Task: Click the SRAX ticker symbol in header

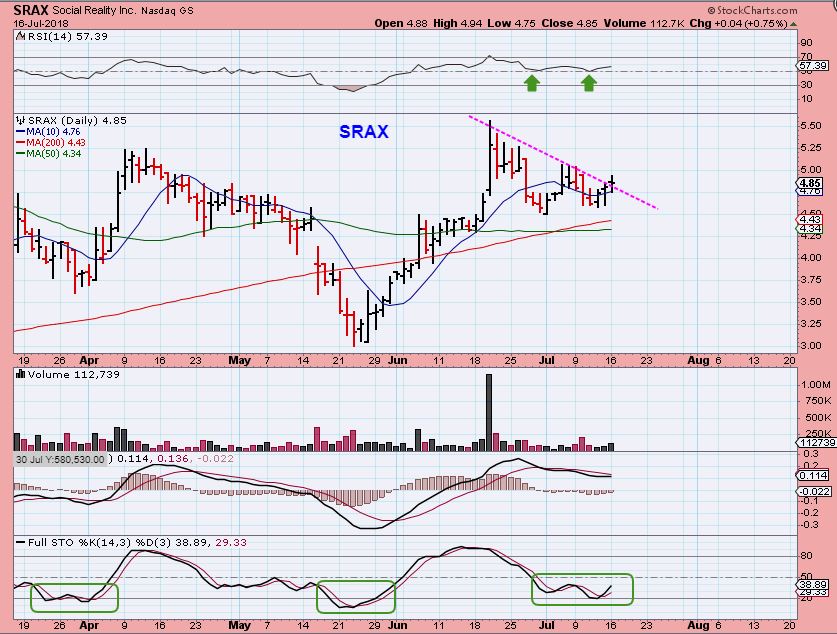Action: coord(31,10)
